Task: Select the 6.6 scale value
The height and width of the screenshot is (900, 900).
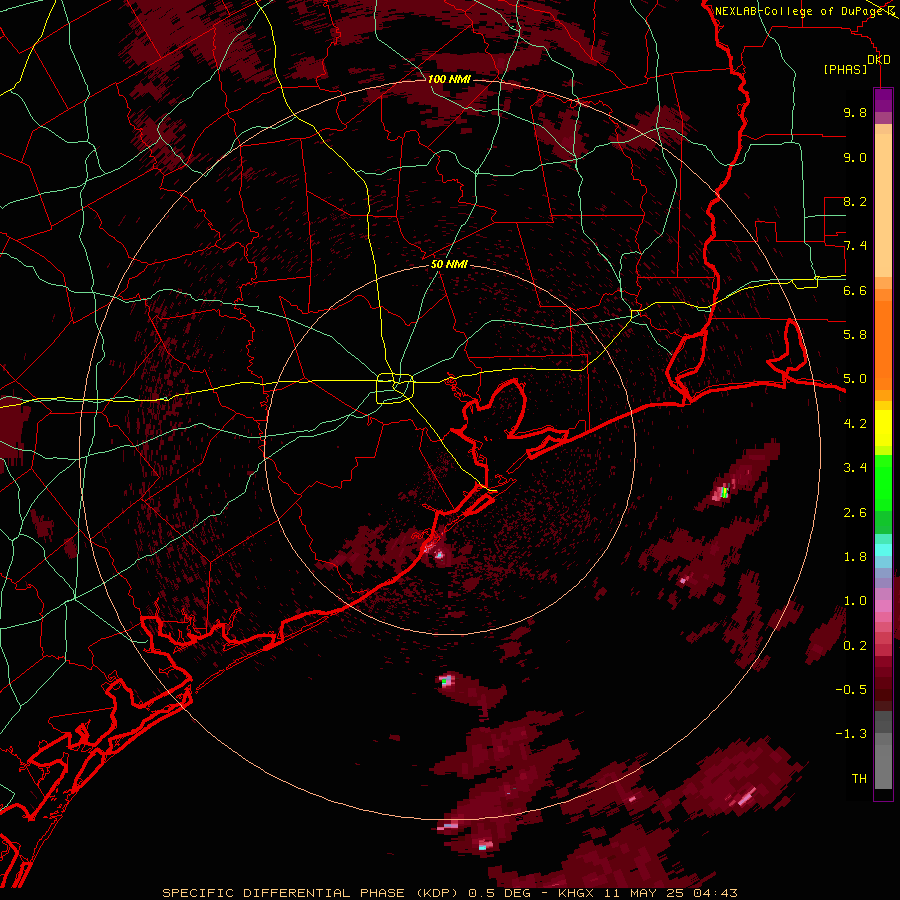Action: pos(855,290)
